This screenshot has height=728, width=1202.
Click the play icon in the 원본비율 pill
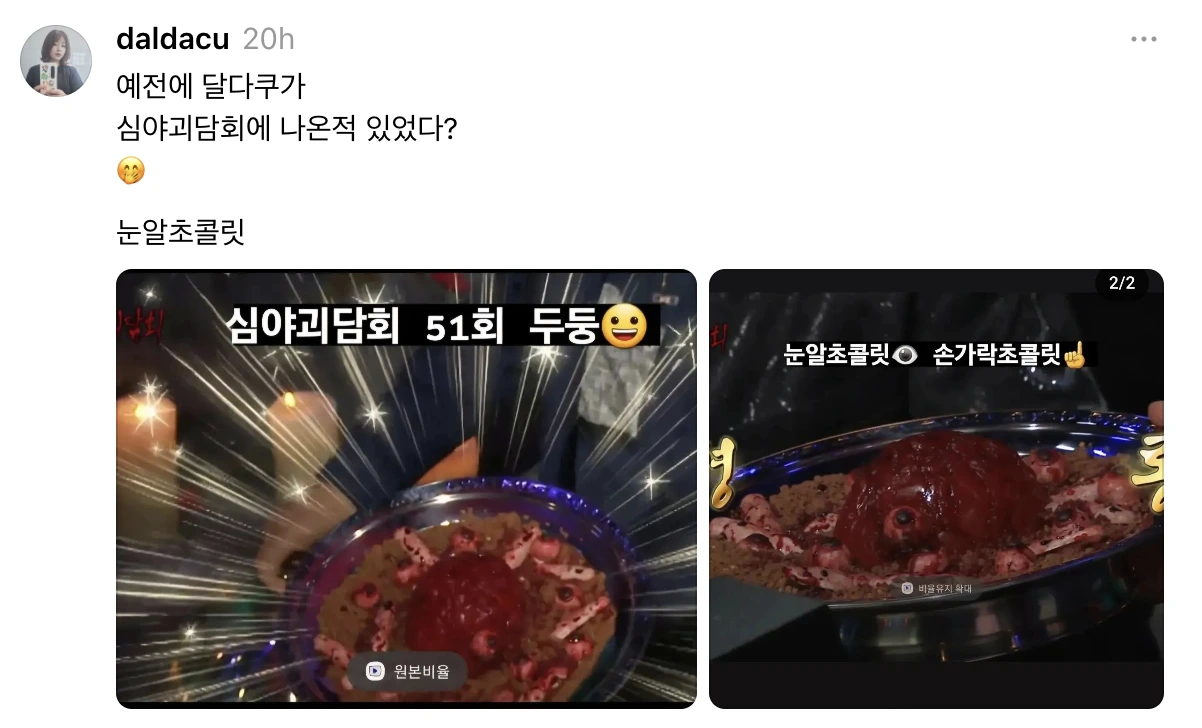tap(376, 671)
